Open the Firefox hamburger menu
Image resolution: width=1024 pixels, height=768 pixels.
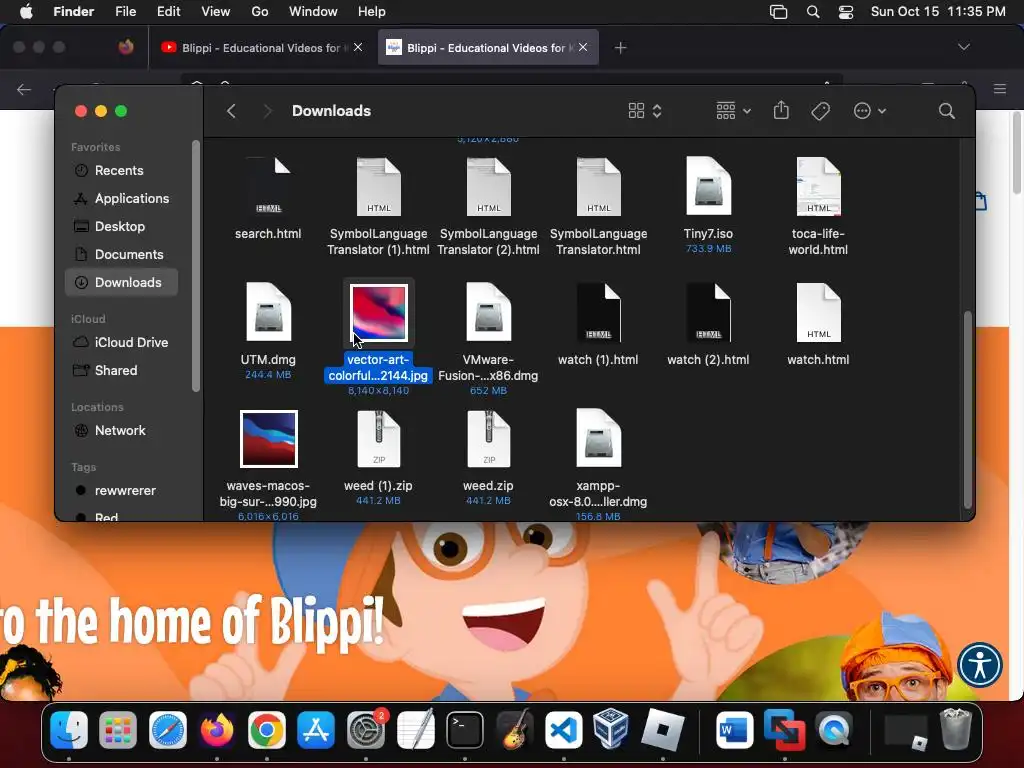1000,89
